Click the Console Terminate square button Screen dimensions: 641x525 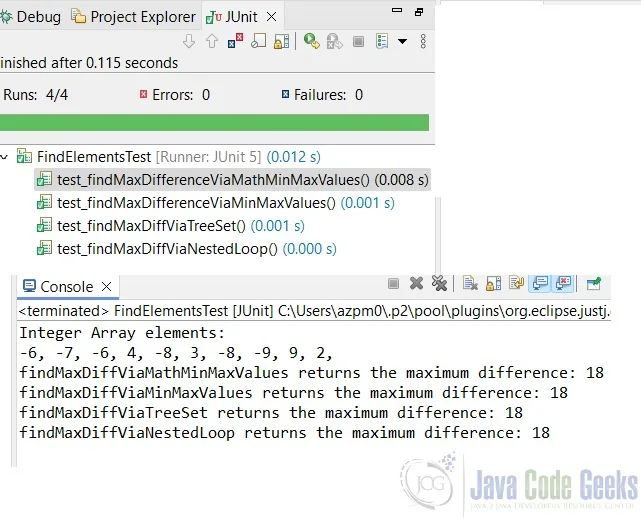[x=393, y=283]
